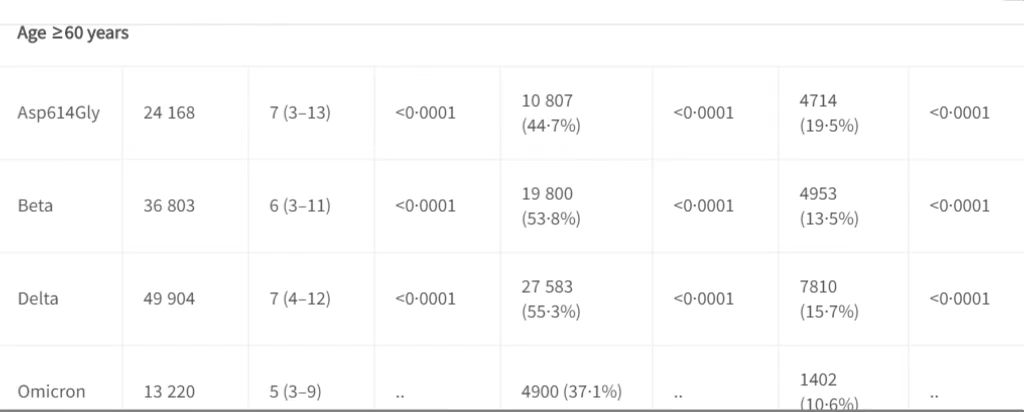Click the 10 807 (44·7%) cell
Screen dimensions: 1024x412
click(551, 113)
